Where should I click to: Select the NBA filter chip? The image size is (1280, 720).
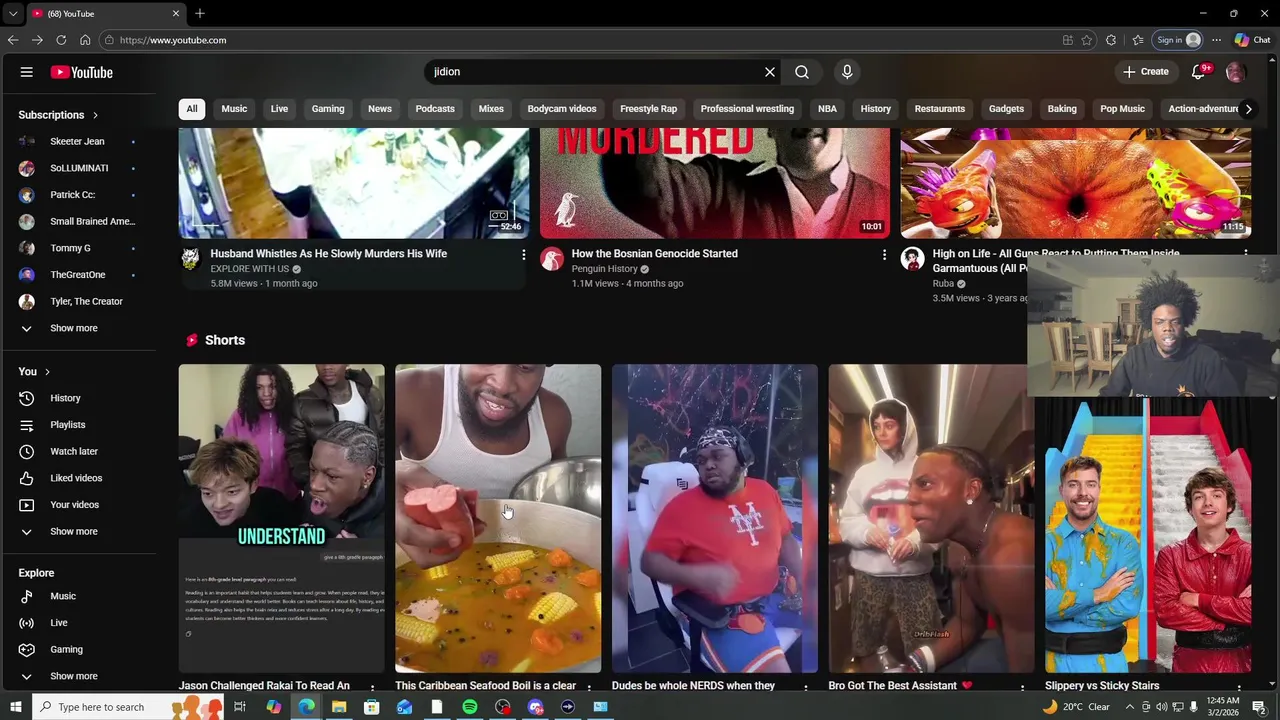tap(827, 109)
